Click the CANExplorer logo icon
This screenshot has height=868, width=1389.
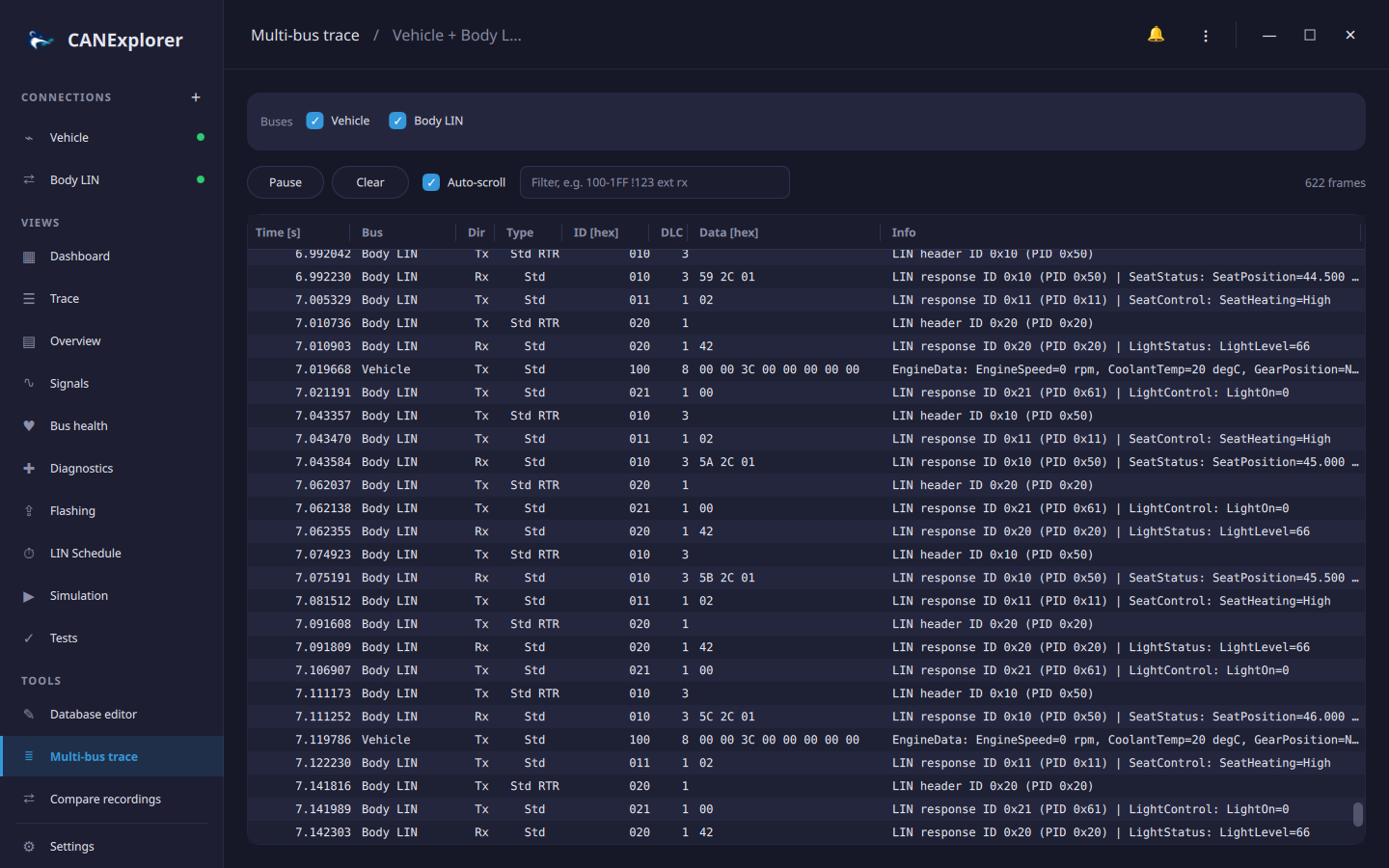click(41, 40)
